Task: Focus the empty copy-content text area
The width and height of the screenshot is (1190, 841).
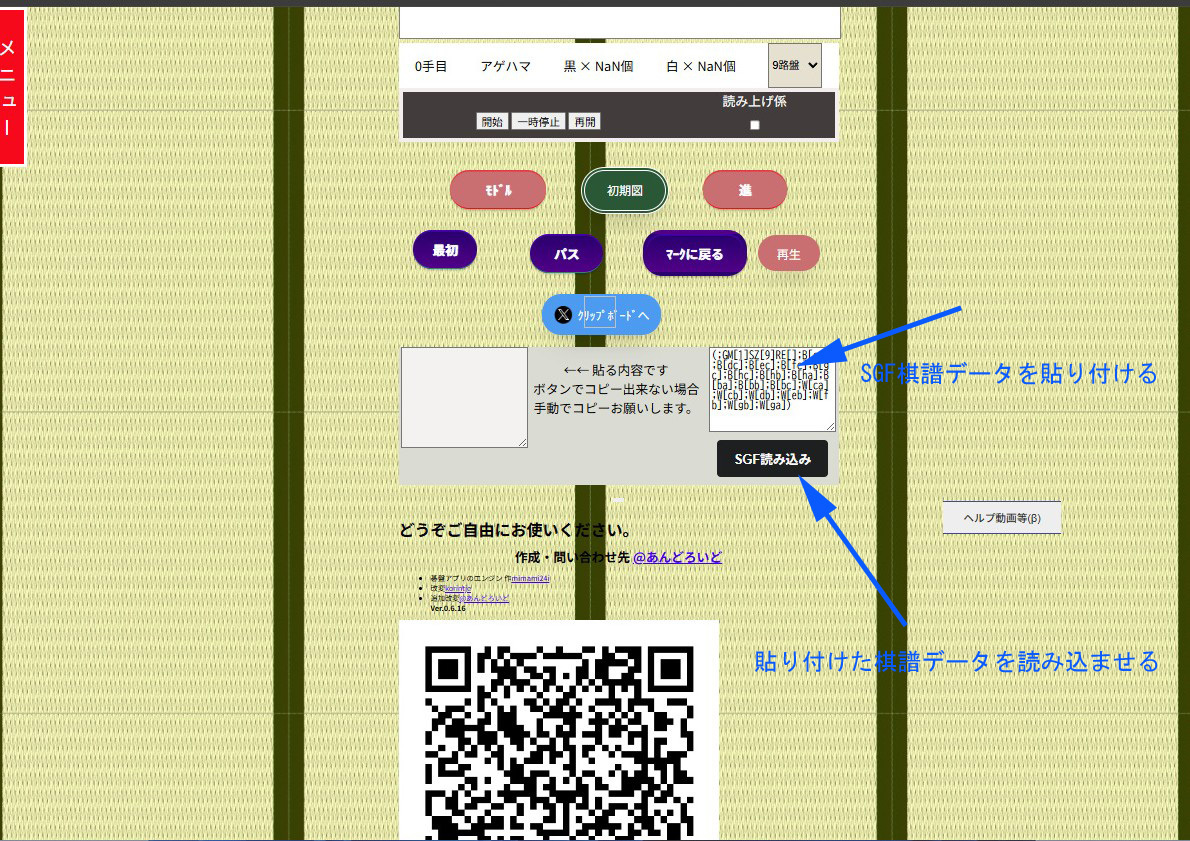Action: point(464,398)
